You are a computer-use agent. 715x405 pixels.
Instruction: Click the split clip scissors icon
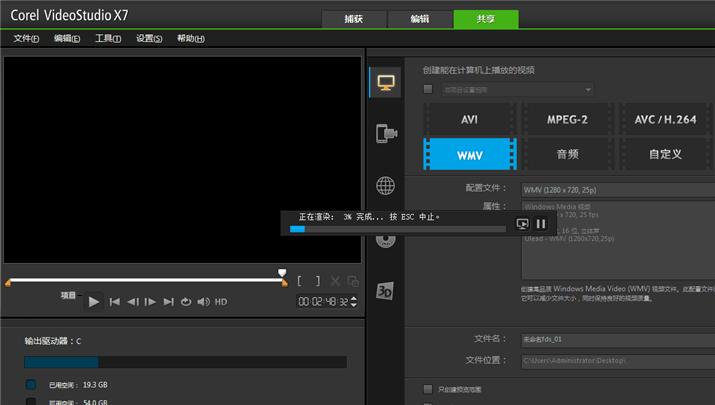(x=335, y=281)
